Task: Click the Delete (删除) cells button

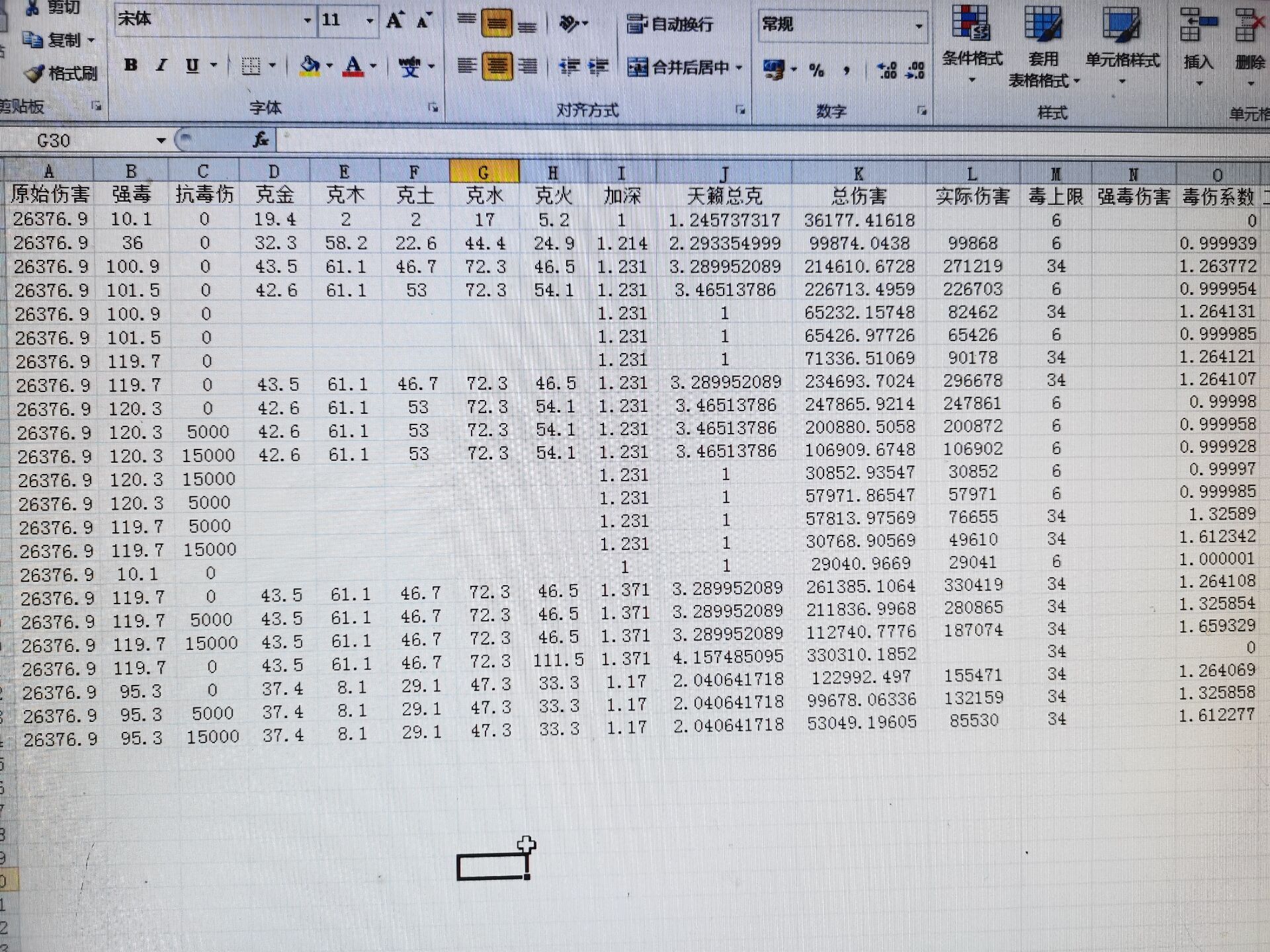Action: 1249,46
